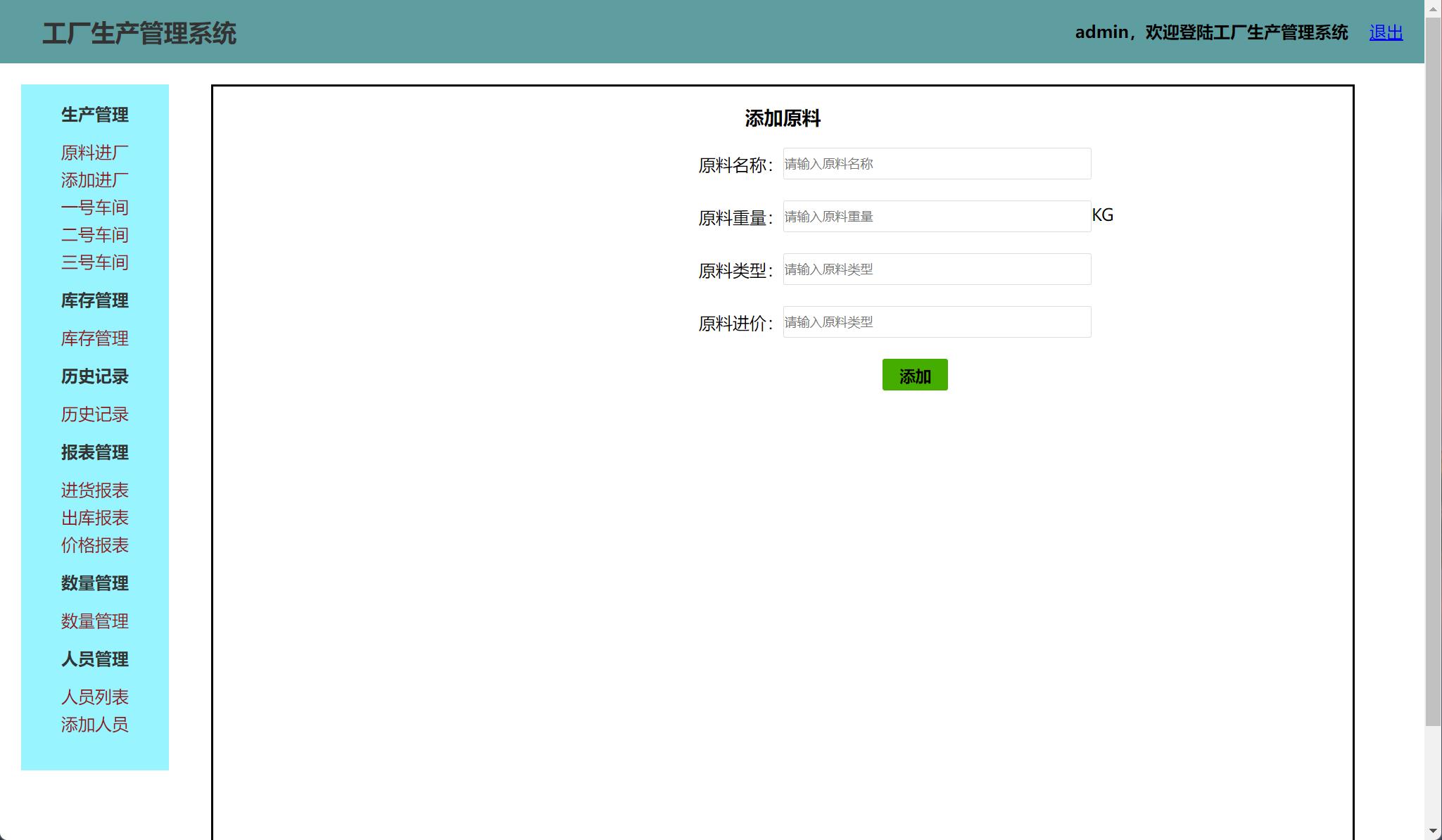Open the 进货报表 report
1442x840 pixels.
point(94,490)
